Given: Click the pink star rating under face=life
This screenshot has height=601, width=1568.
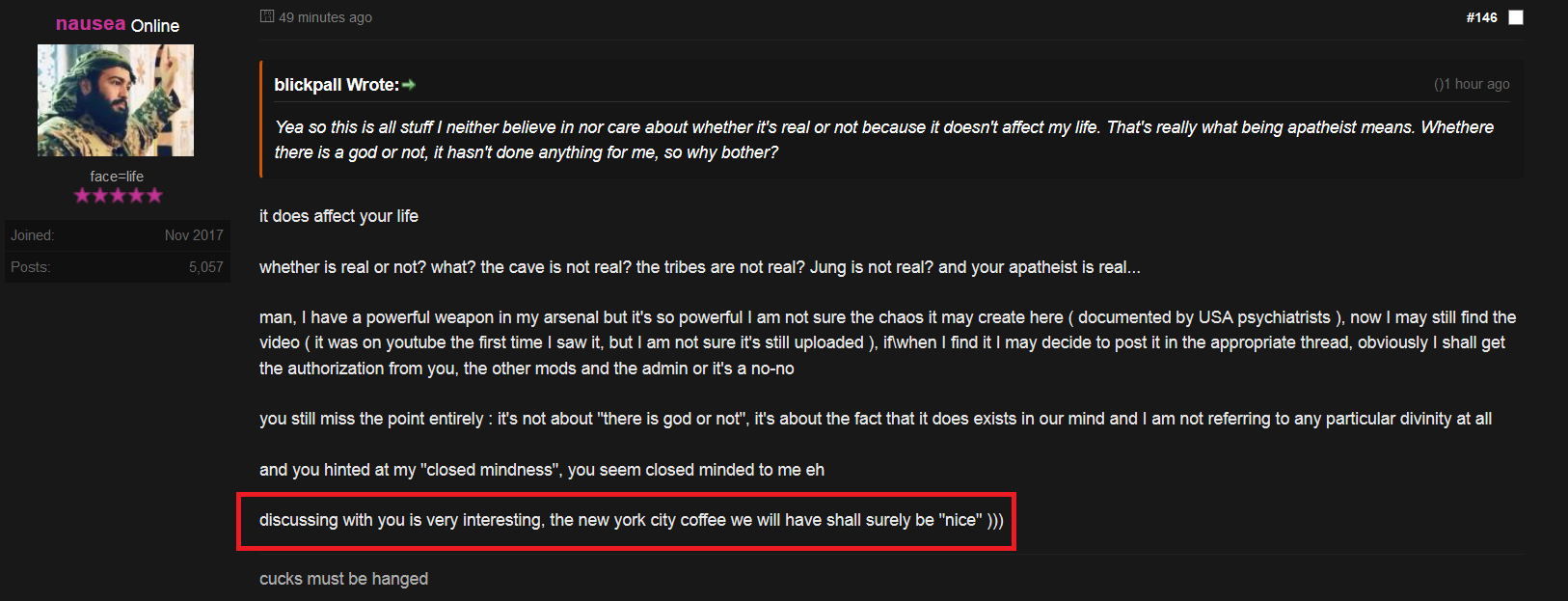Looking at the screenshot, I should [118, 196].
